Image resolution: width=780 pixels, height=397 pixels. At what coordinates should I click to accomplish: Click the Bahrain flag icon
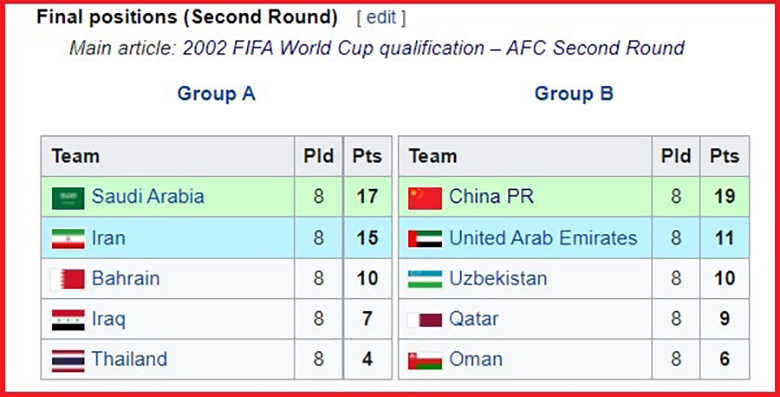(68, 279)
